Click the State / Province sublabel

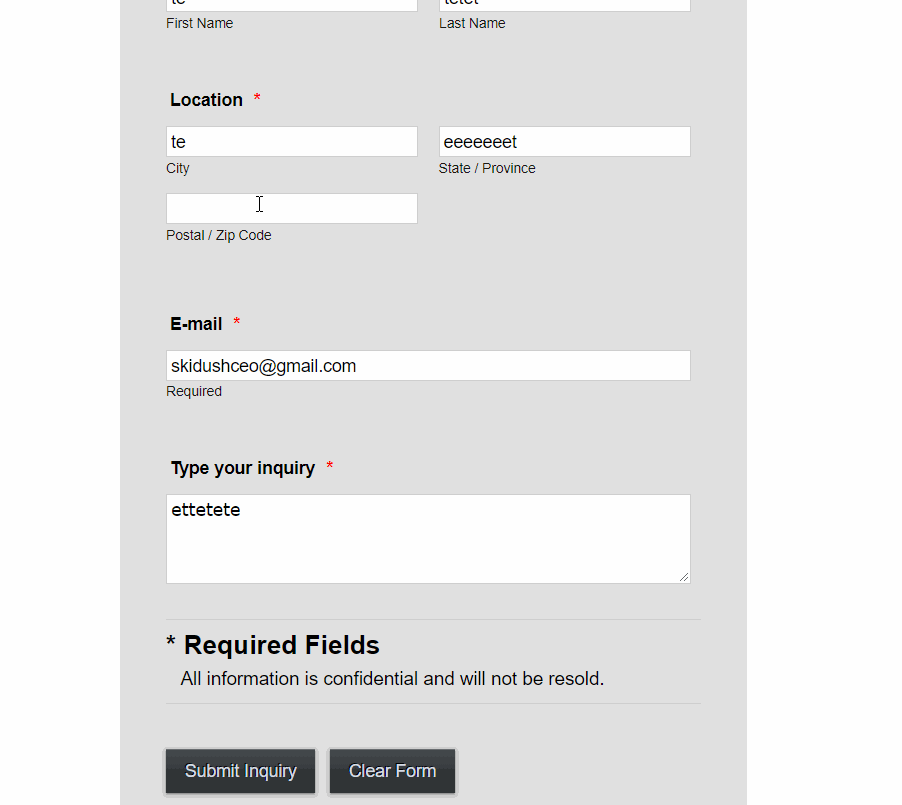(487, 168)
